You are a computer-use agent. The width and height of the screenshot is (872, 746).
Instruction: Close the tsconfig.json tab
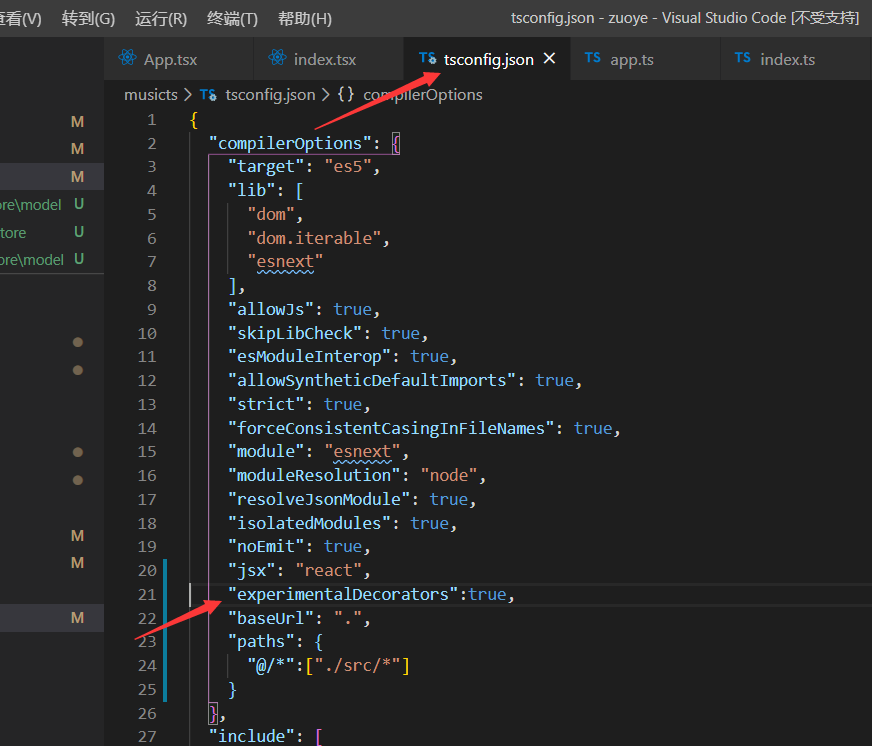point(549,58)
